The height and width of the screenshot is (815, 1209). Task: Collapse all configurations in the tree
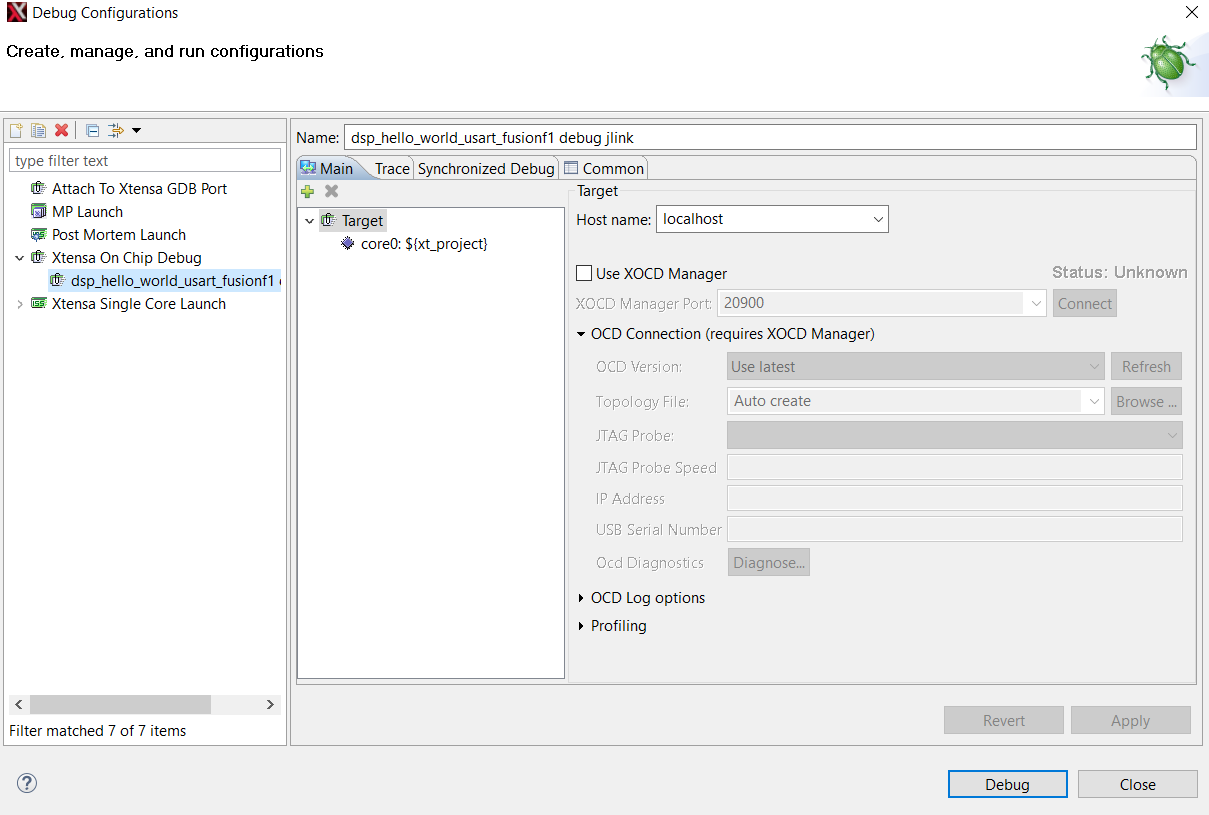(92, 130)
